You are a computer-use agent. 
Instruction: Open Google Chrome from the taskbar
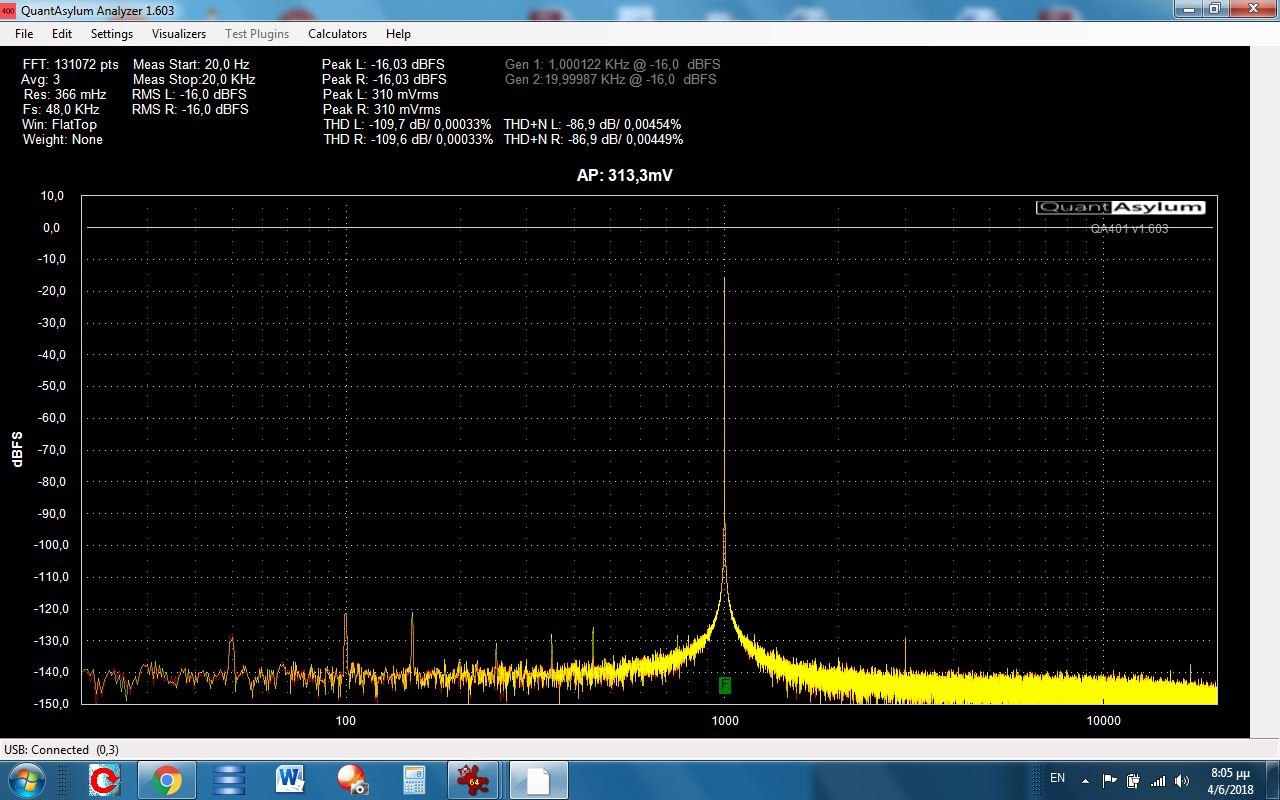167,780
